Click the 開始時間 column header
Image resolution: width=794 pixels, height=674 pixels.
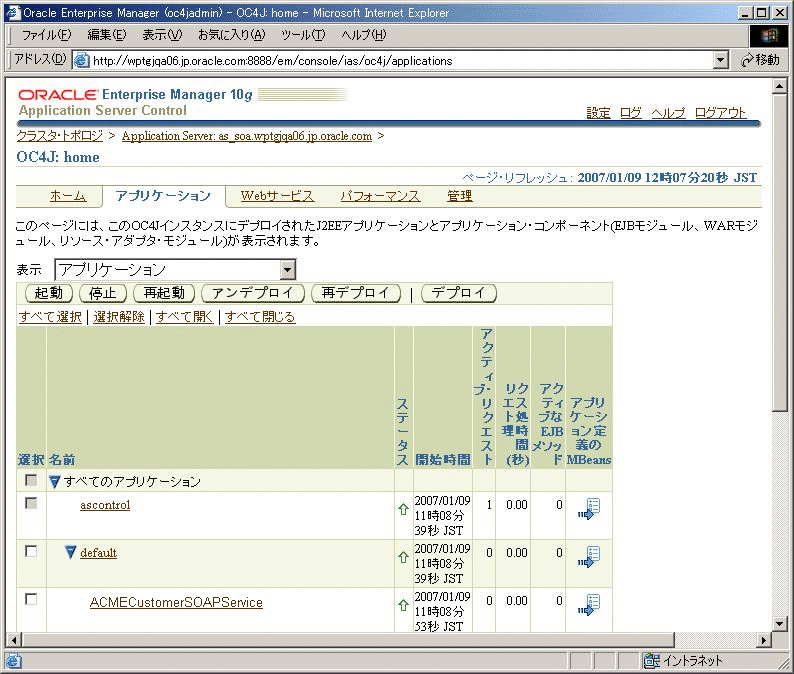(443, 460)
